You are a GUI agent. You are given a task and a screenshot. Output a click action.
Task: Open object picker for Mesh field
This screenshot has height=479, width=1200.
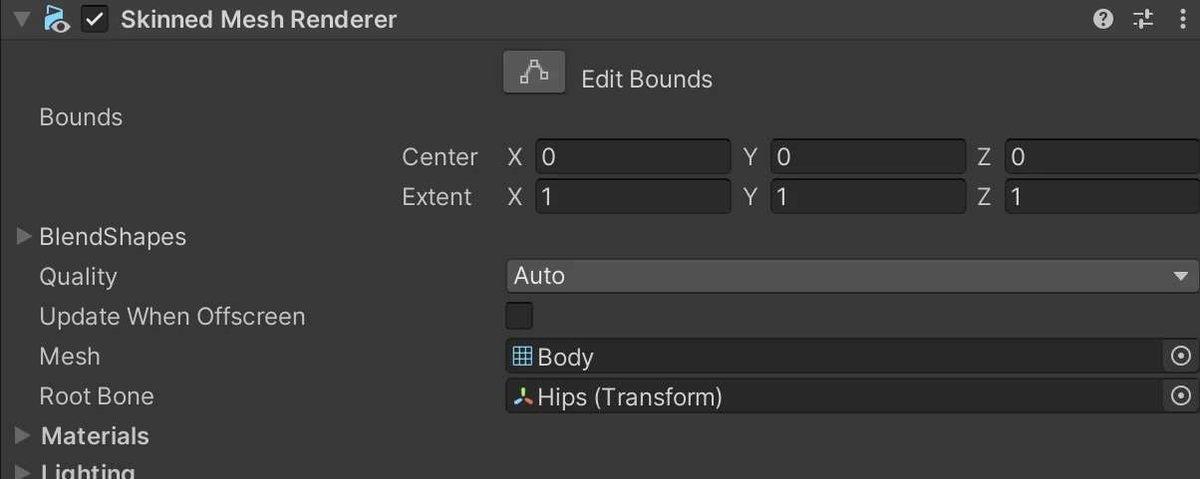[x=1181, y=357]
